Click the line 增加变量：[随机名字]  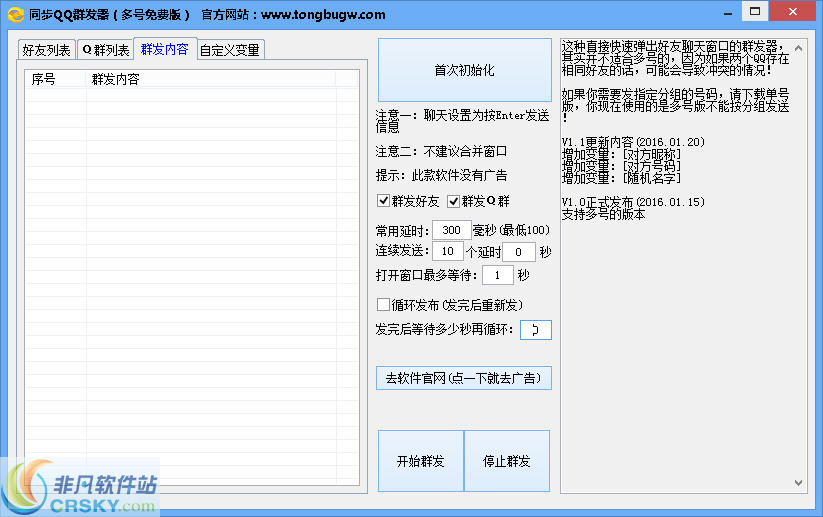click(621, 178)
